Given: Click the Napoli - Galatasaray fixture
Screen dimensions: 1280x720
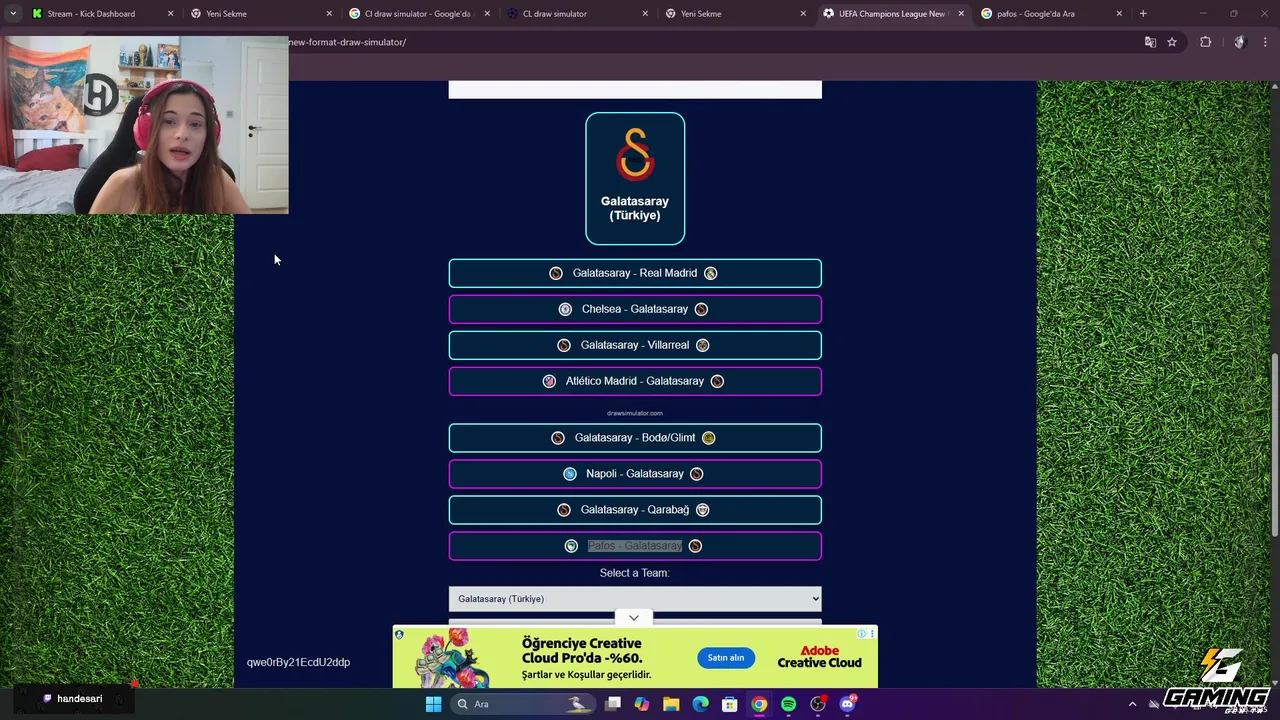Looking at the screenshot, I should click(635, 474).
